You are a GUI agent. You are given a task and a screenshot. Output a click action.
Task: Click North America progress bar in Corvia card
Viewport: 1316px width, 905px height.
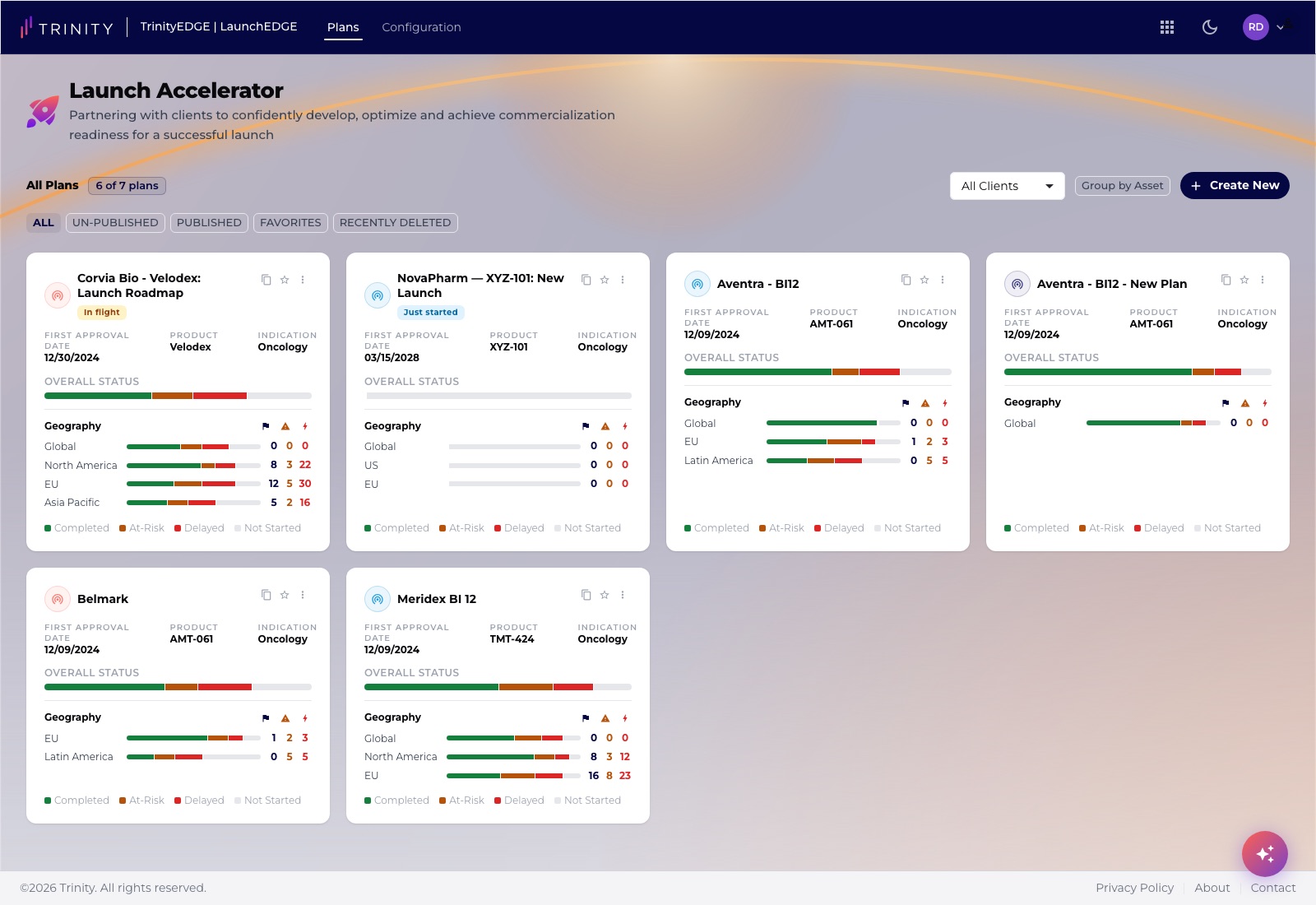(x=193, y=466)
